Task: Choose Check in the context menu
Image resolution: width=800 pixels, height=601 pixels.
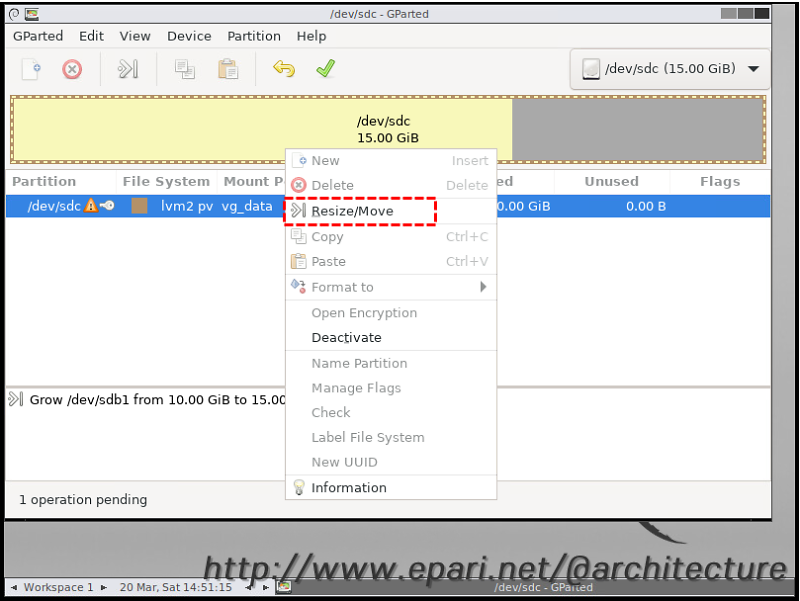Action: point(391,413)
